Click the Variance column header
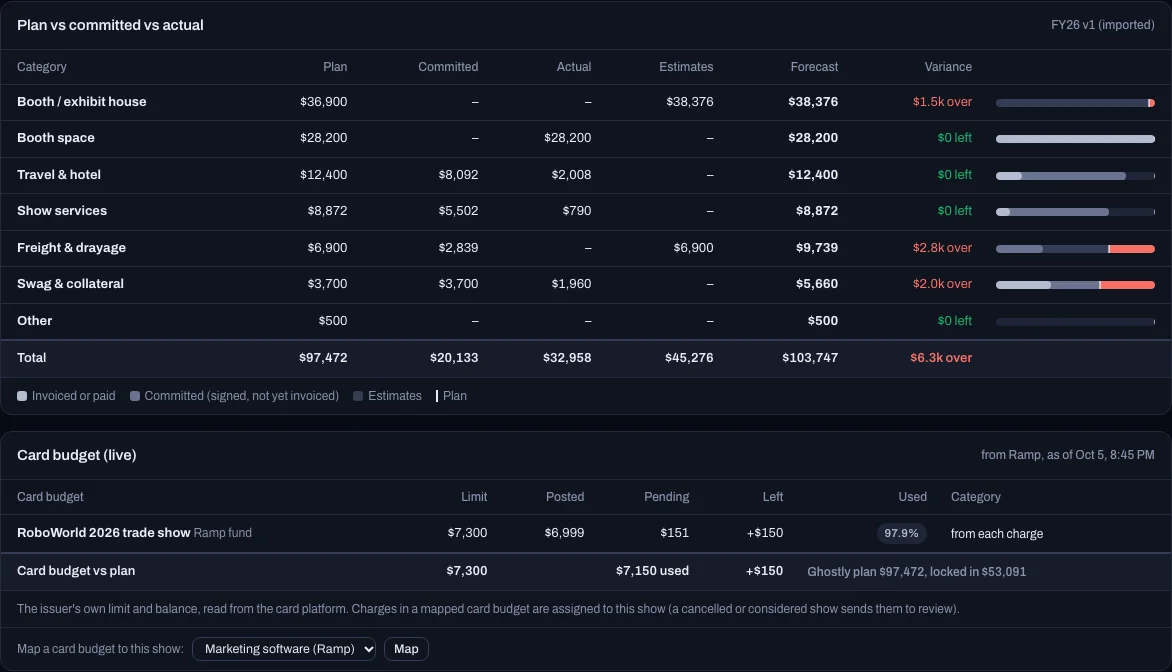The height and width of the screenshot is (672, 1172). tap(948, 67)
